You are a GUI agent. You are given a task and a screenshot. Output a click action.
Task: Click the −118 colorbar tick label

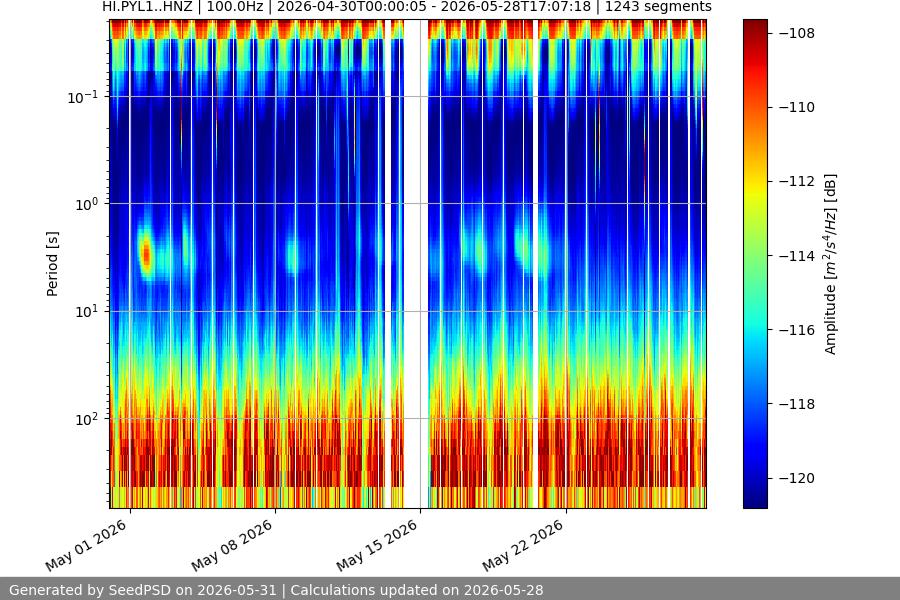(x=797, y=404)
